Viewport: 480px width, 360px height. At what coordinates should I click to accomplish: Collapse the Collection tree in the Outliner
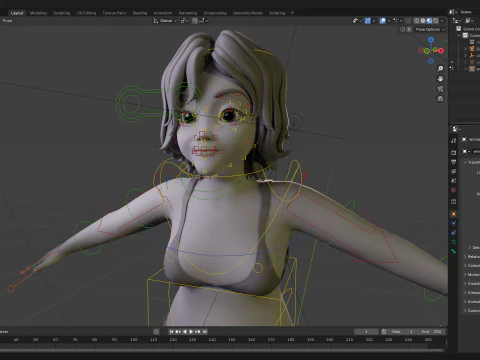point(459,35)
